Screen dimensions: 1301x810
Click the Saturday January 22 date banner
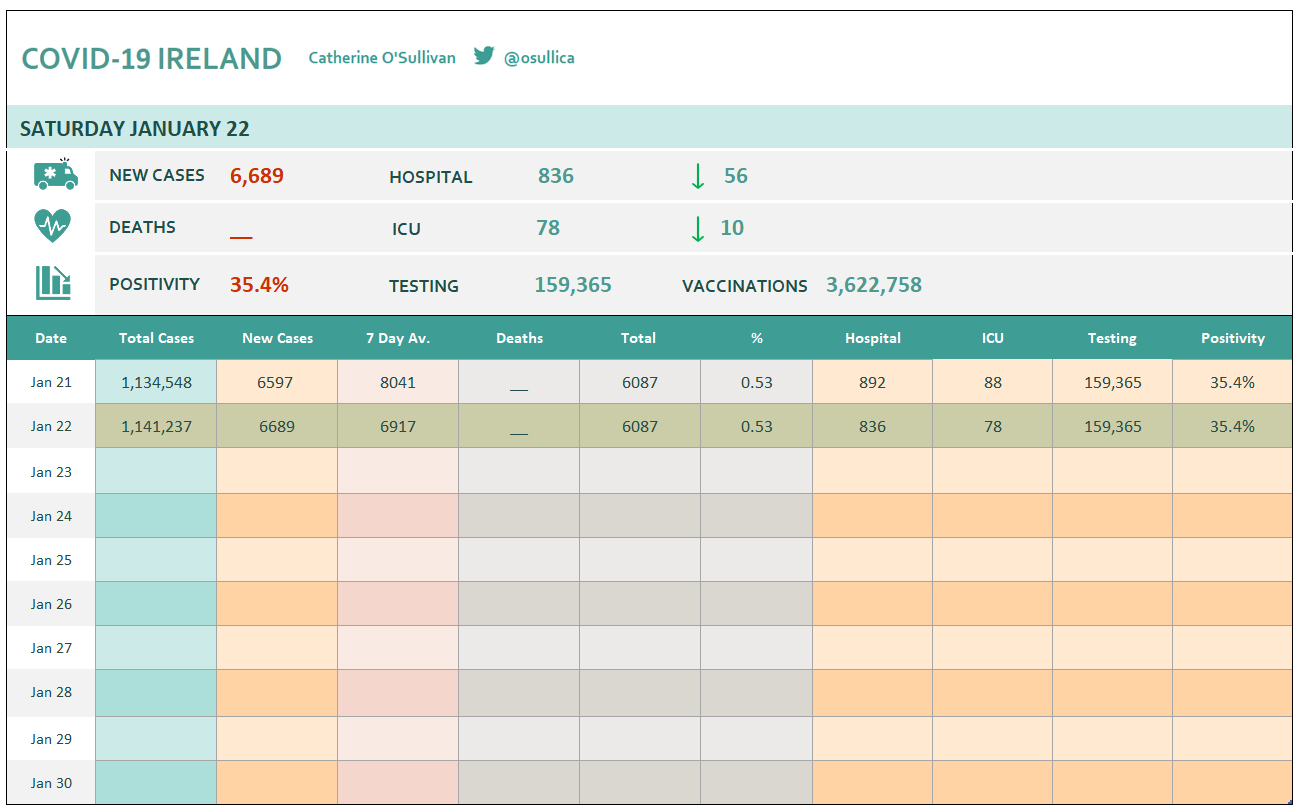[x=649, y=127]
